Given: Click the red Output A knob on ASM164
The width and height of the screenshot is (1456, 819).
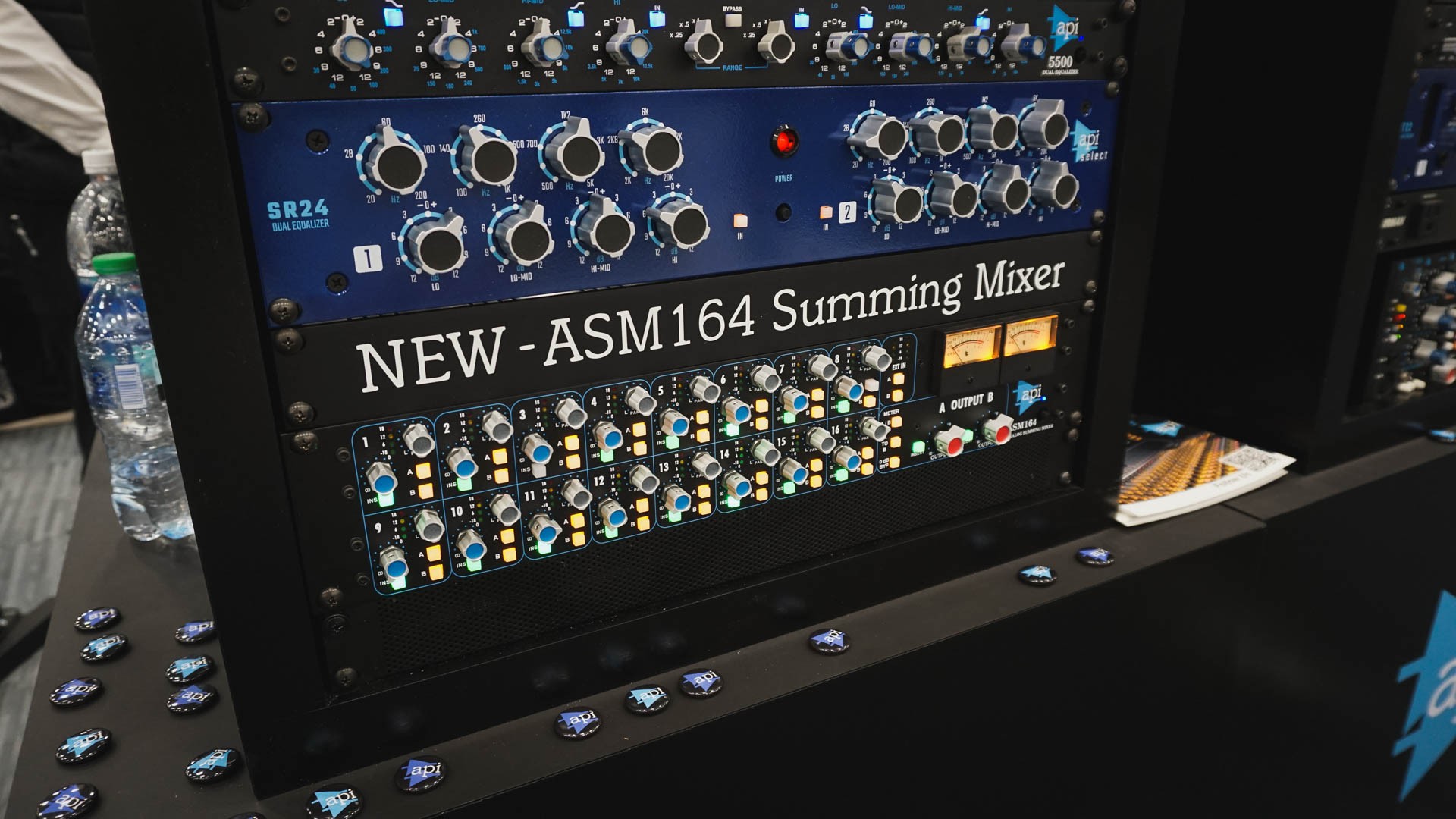Looking at the screenshot, I should (x=949, y=441).
